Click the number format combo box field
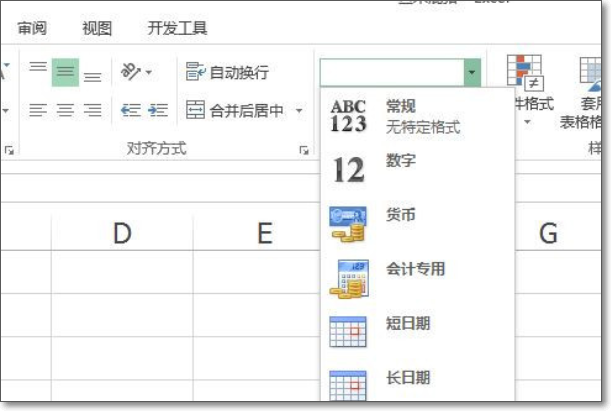 tap(392, 72)
